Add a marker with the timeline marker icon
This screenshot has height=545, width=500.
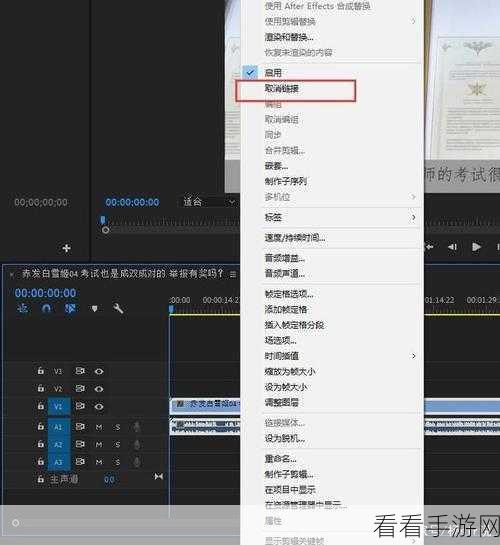[x=95, y=308]
